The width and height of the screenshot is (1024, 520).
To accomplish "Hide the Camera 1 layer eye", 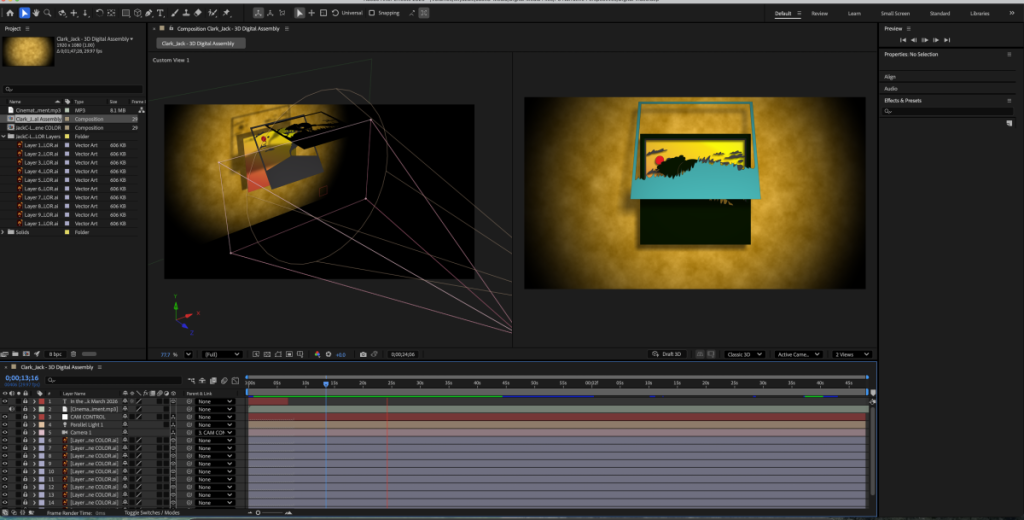I will point(5,432).
